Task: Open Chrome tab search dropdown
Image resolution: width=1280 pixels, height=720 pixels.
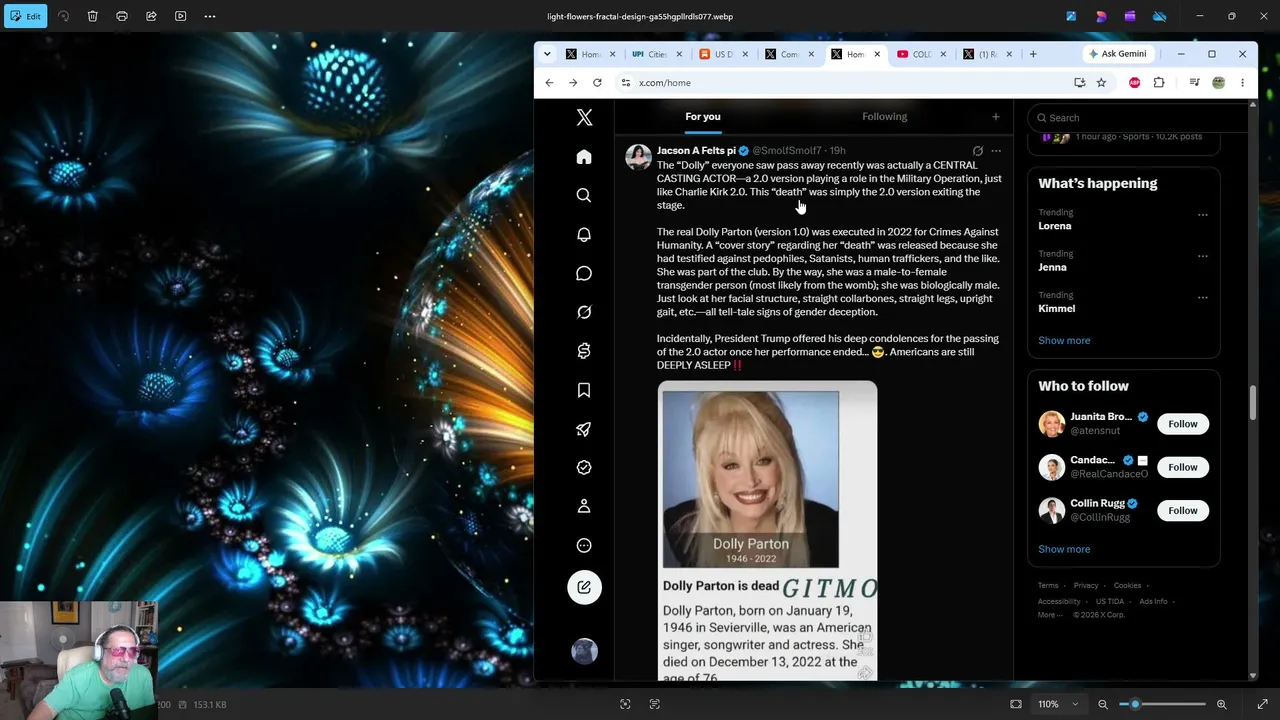Action: coord(547,54)
